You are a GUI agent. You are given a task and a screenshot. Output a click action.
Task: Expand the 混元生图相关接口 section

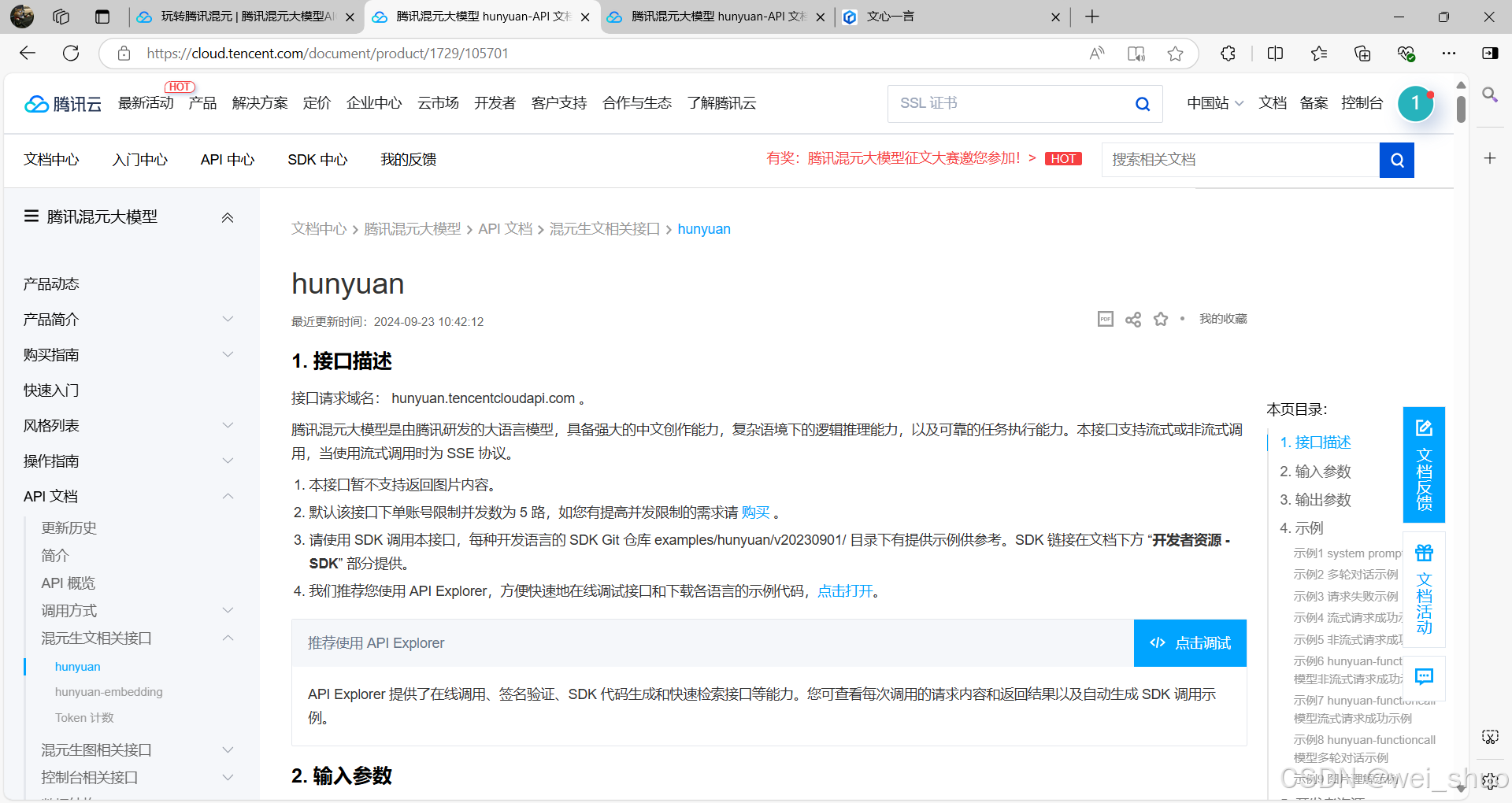tap(228, 750)
